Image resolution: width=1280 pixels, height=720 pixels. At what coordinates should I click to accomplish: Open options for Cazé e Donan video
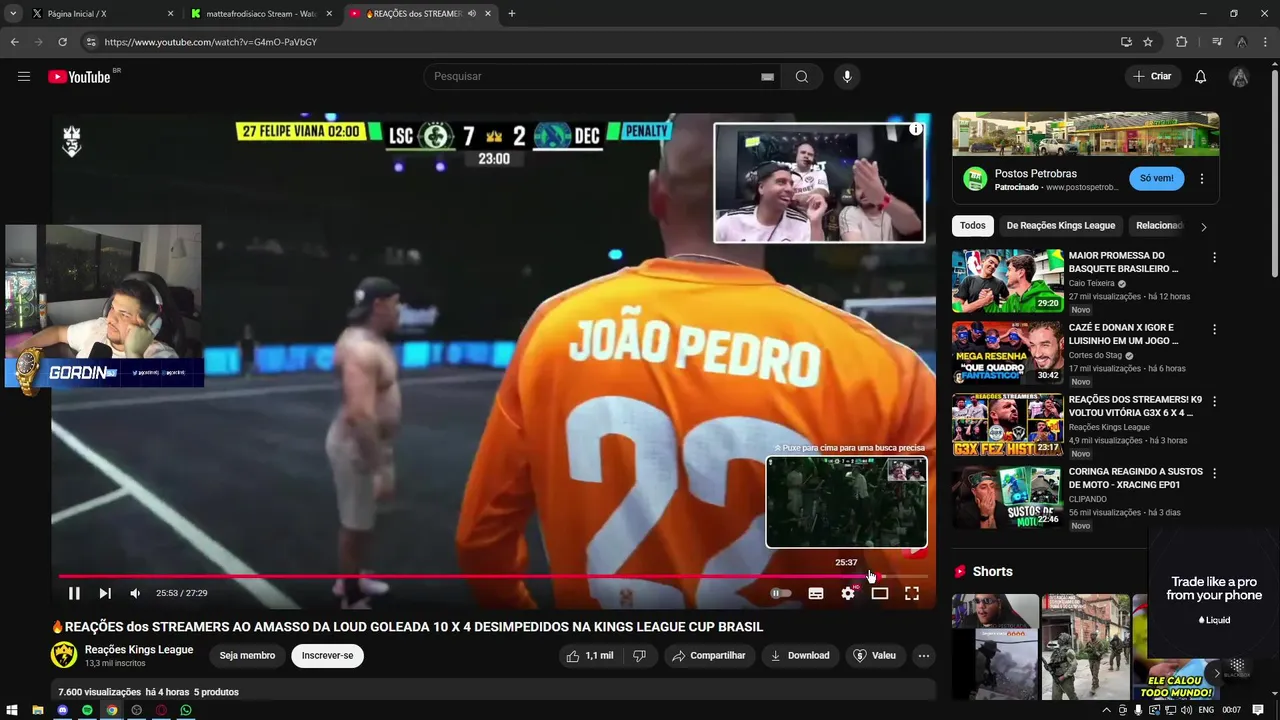tap(1215, 330)
